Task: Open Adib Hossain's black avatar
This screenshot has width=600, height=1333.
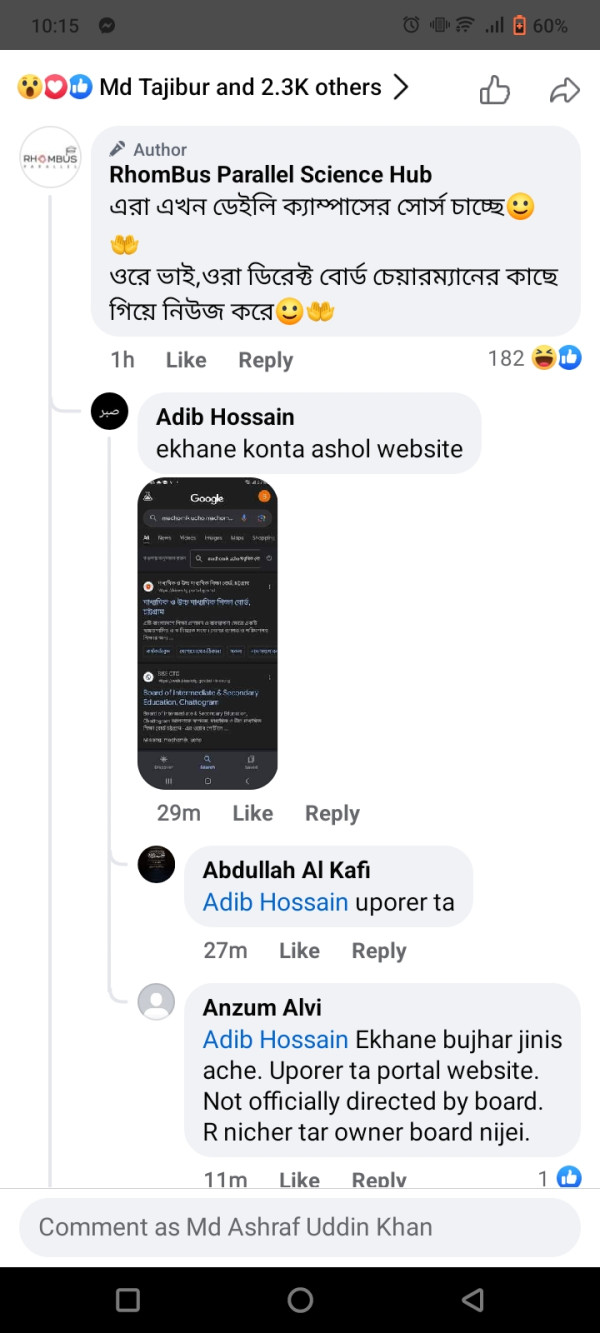Action: pyautogui.click(x=110, y=411)
